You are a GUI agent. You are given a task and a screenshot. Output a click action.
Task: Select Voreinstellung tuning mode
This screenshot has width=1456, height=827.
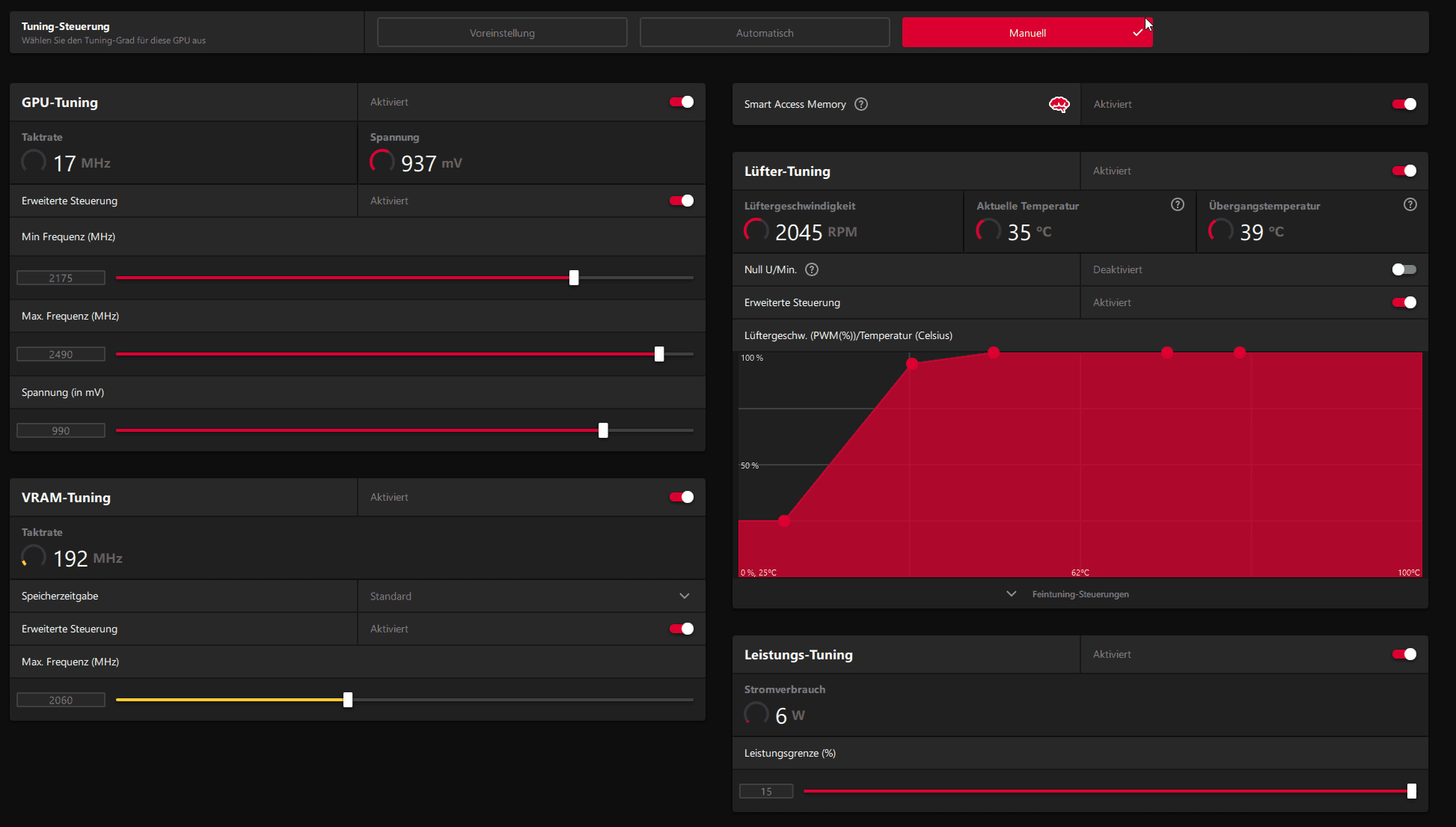[502, 33]
